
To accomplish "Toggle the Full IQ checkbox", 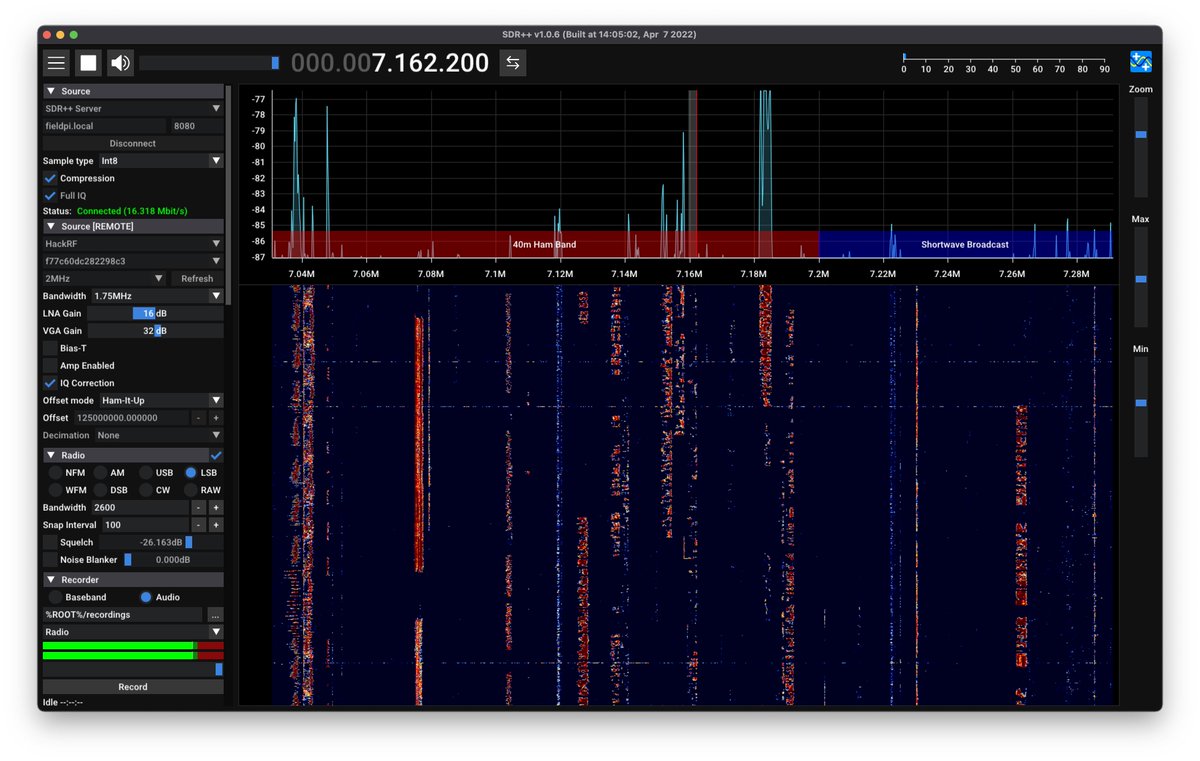I will click(50, 195).
